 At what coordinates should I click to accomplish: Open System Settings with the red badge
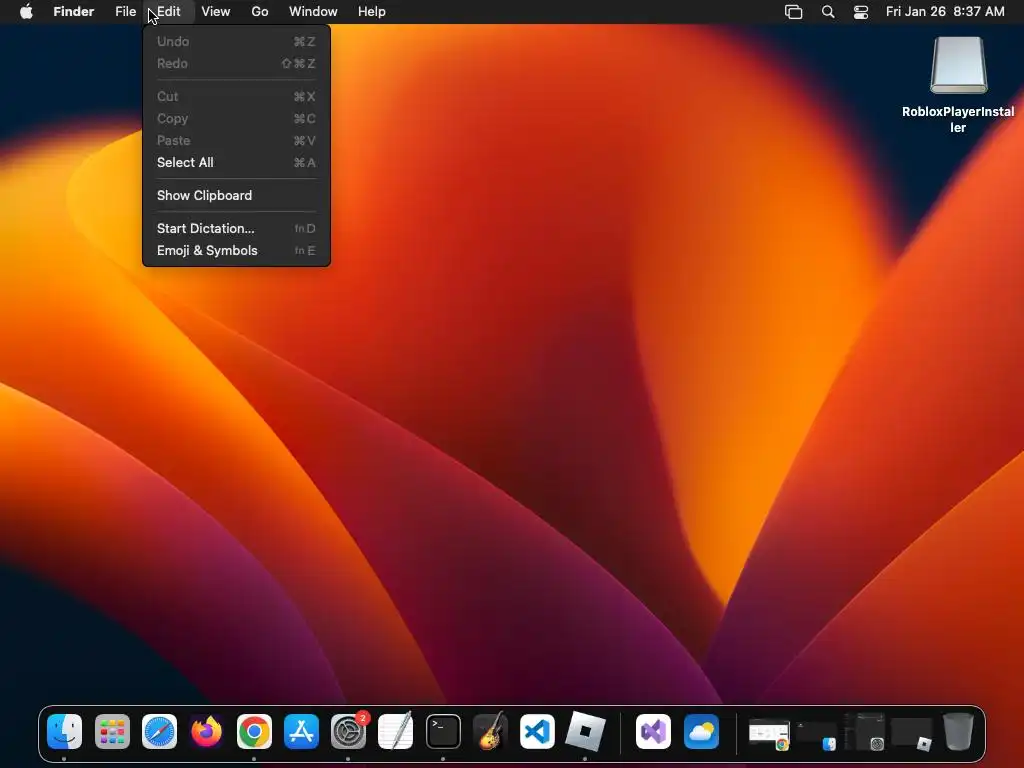[349, 731]
